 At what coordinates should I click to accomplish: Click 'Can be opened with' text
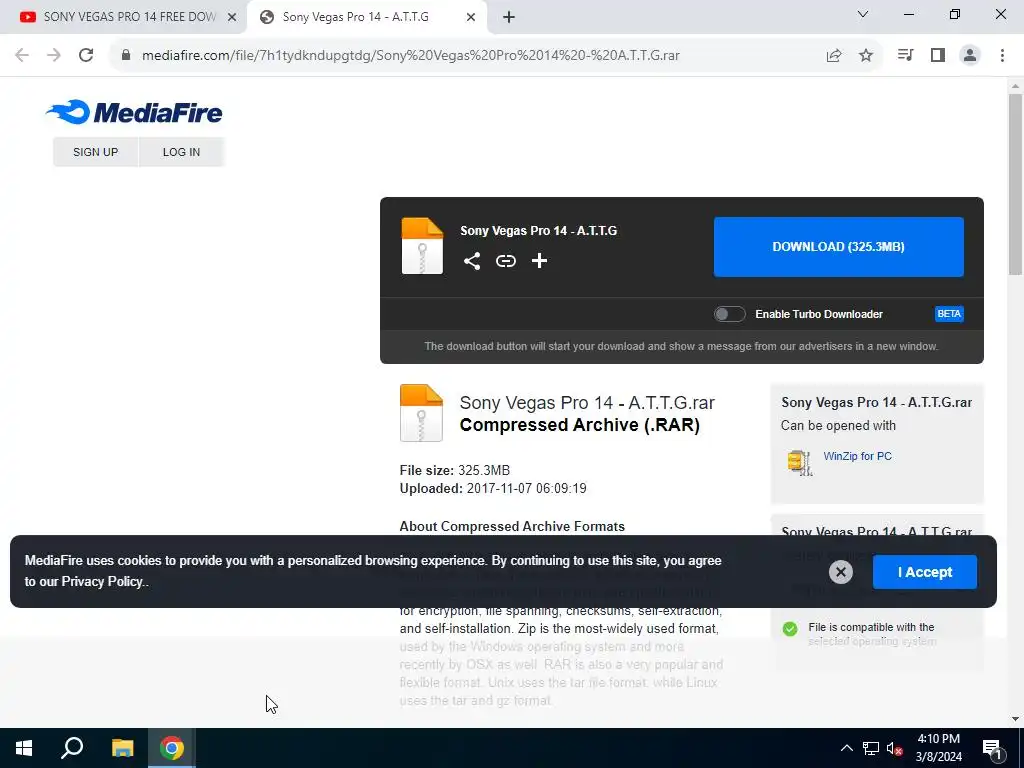point(838,426)
